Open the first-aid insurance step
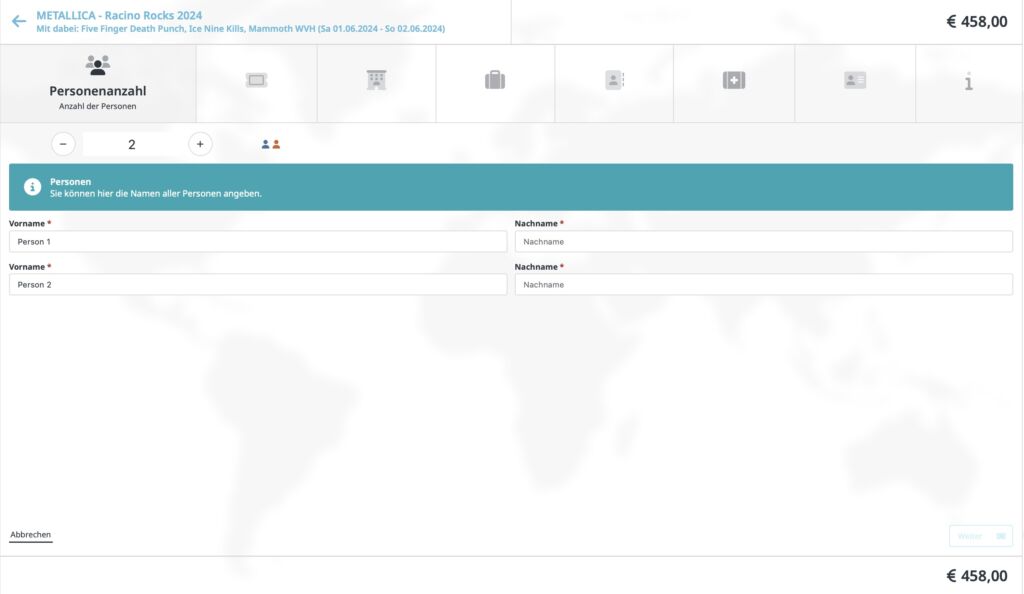The height and width of the screenshot is (594, 1024). [x=734, y=81]
